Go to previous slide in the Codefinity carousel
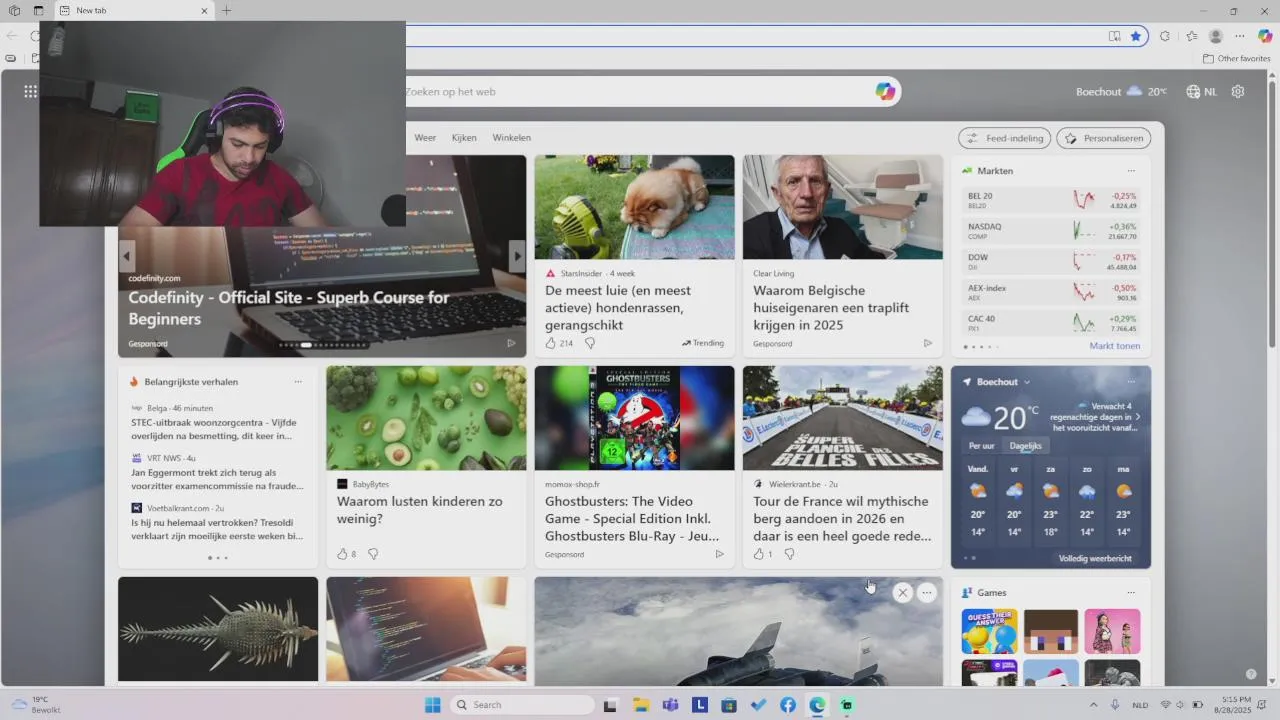This screenshot has width=1280, height=720. [127, 256]
